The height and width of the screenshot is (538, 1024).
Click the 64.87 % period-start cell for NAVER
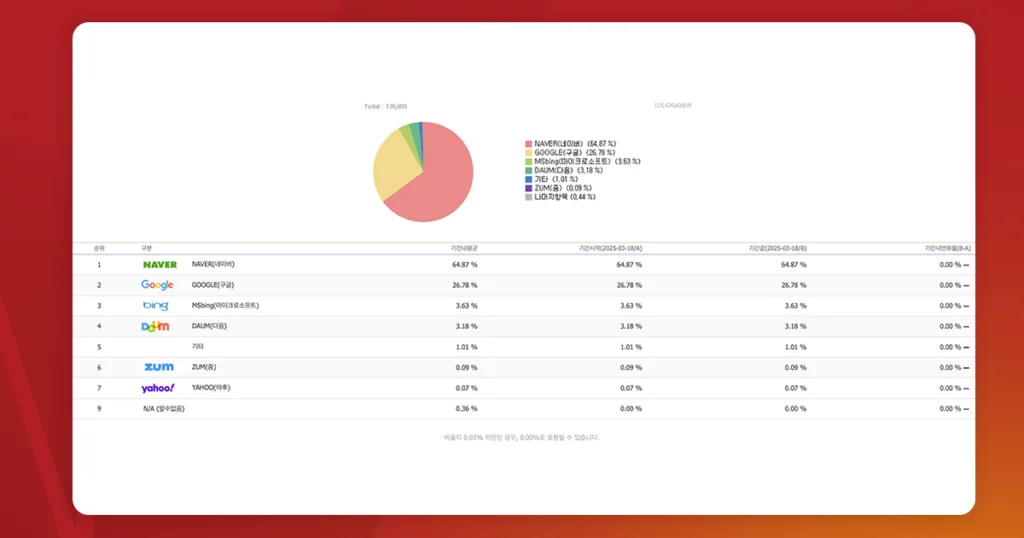click(x=629, y=265)
